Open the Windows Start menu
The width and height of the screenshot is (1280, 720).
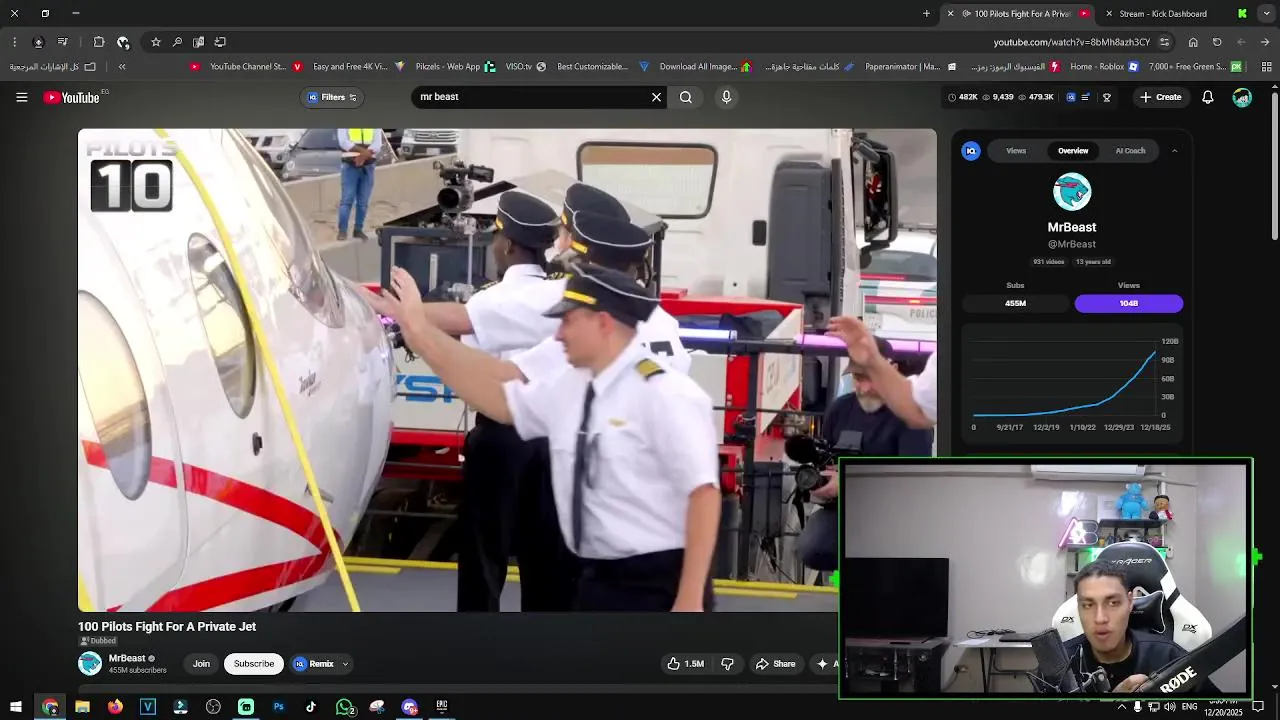(15, 707)
